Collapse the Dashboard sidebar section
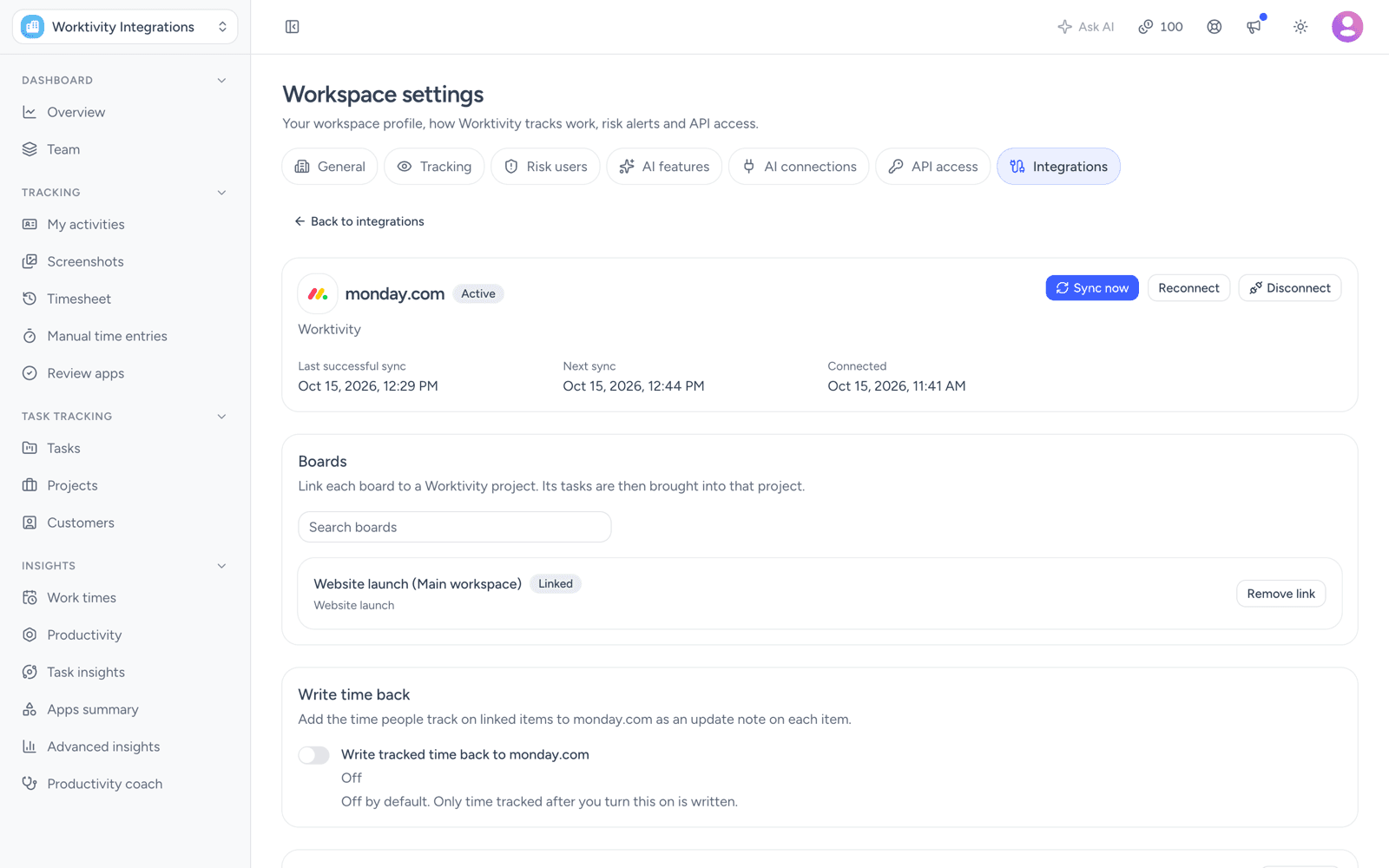This screenshot has height=868, width=1389. point(221,81)
